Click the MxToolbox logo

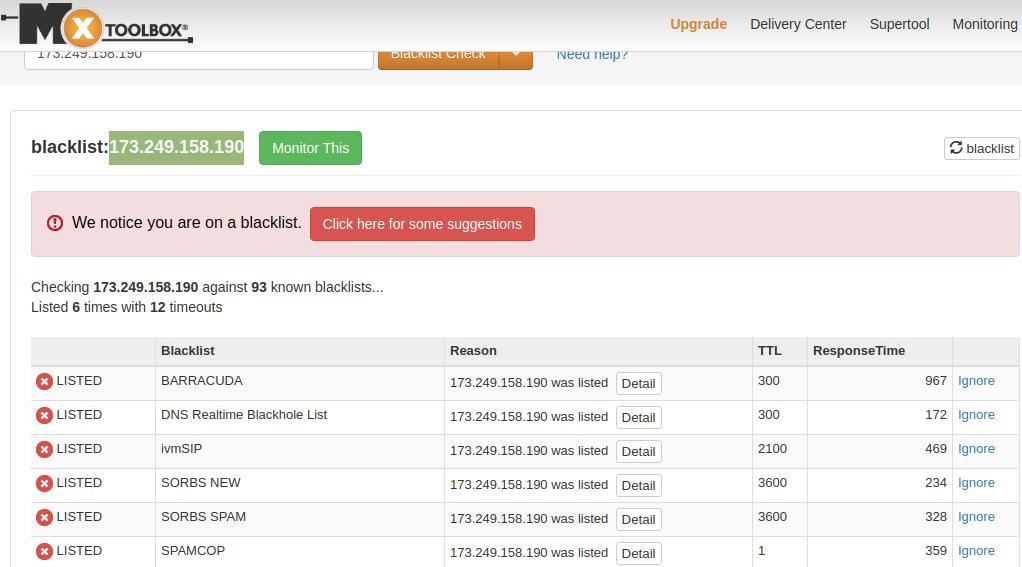coord(97,25)
